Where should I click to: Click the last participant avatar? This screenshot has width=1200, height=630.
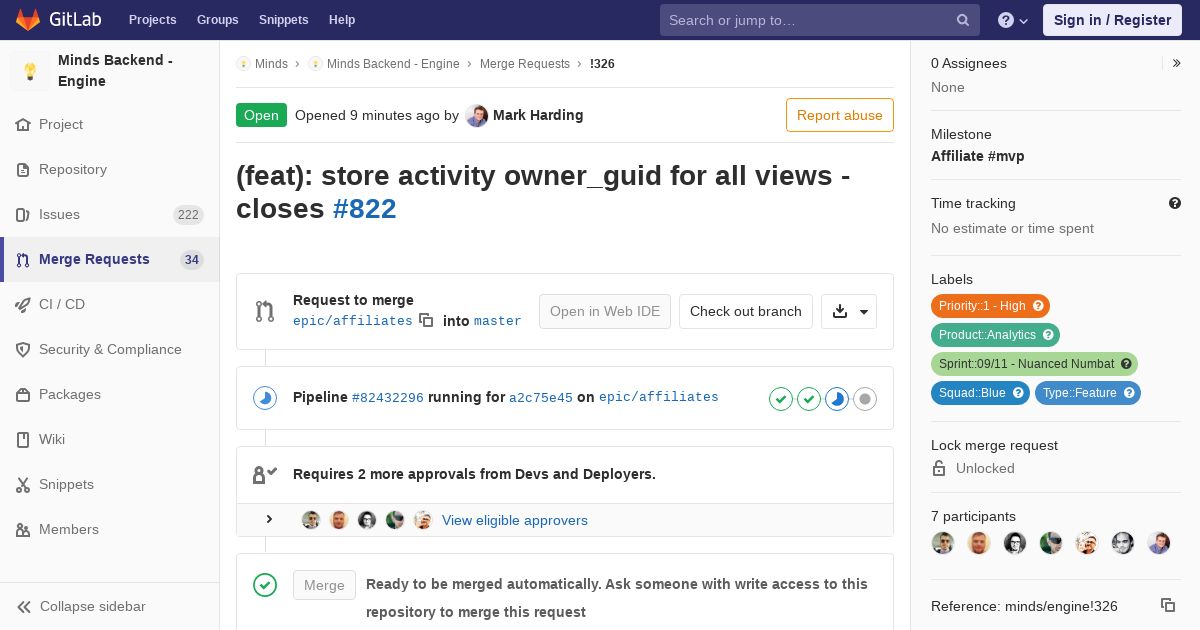[x=1159, y=543]
